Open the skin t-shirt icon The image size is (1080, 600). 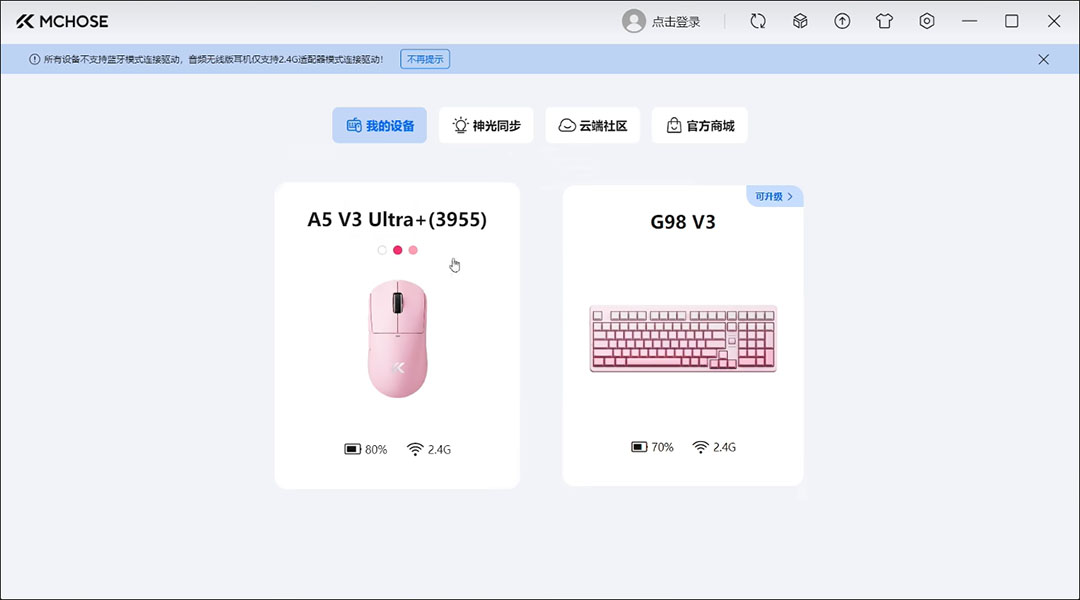point(884,21)
